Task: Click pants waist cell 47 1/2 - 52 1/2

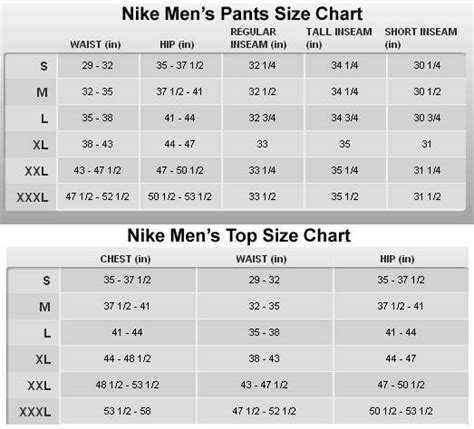Action: click(97, 197)
